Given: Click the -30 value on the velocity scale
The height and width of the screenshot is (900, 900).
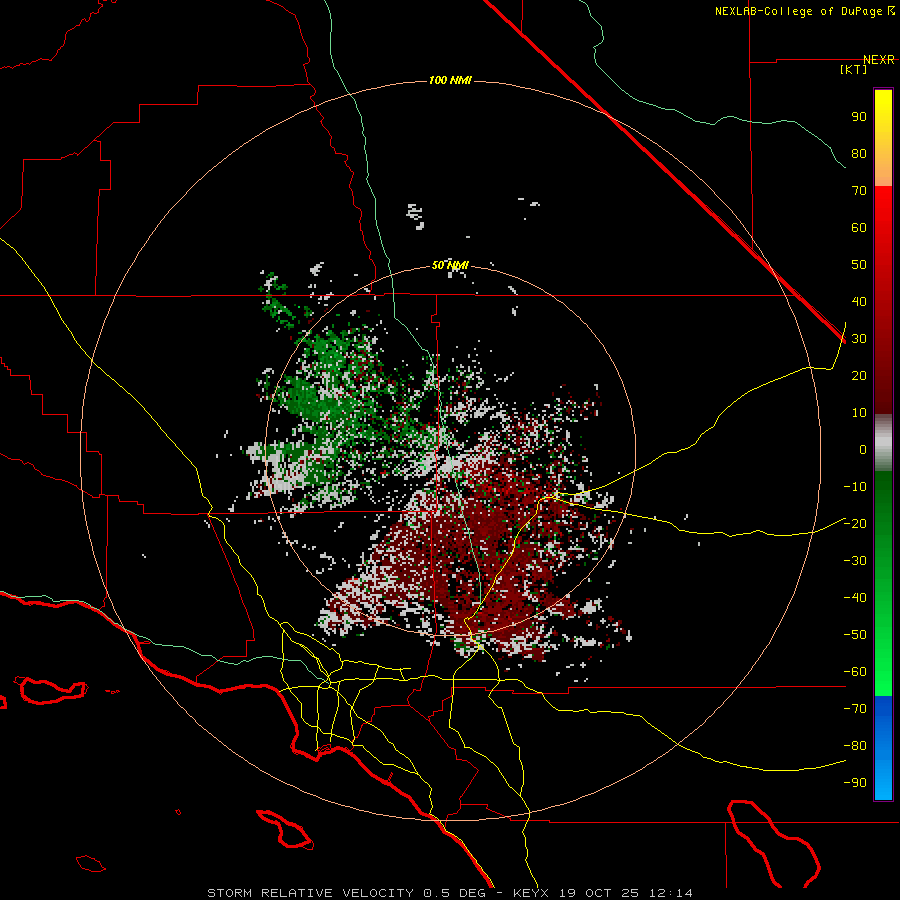Looking at the screenshot, I should pos(855,561).
